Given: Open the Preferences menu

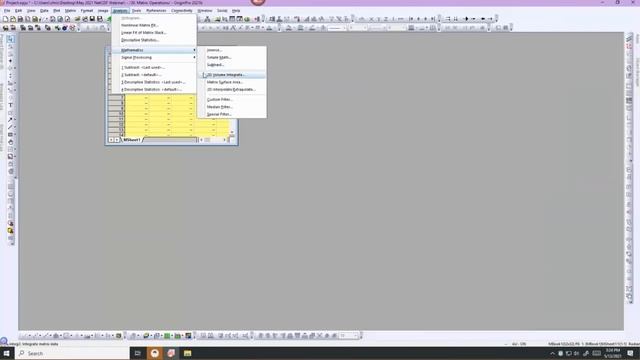Looking at the screenshot, I should [x=156, y=11].
